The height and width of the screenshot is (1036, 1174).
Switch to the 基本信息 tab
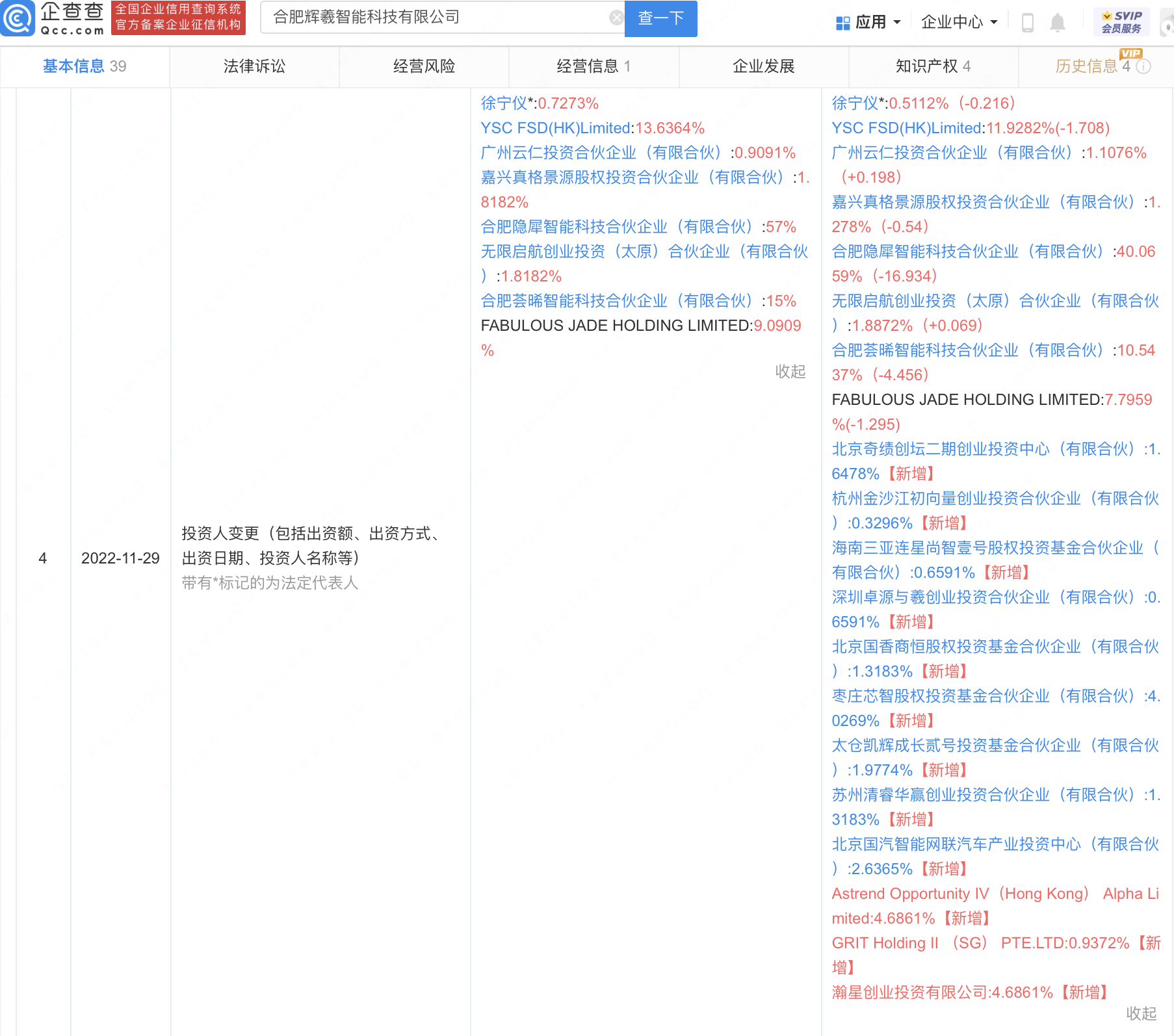85,66
